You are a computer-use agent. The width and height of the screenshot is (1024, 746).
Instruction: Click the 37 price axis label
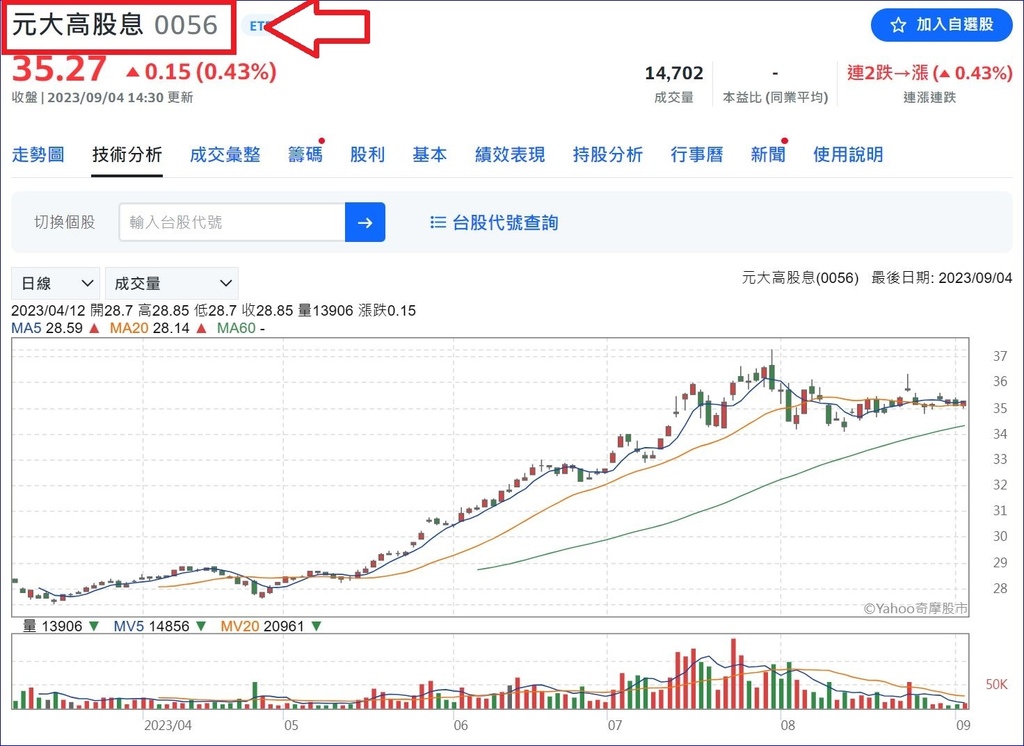(1000, 356)
